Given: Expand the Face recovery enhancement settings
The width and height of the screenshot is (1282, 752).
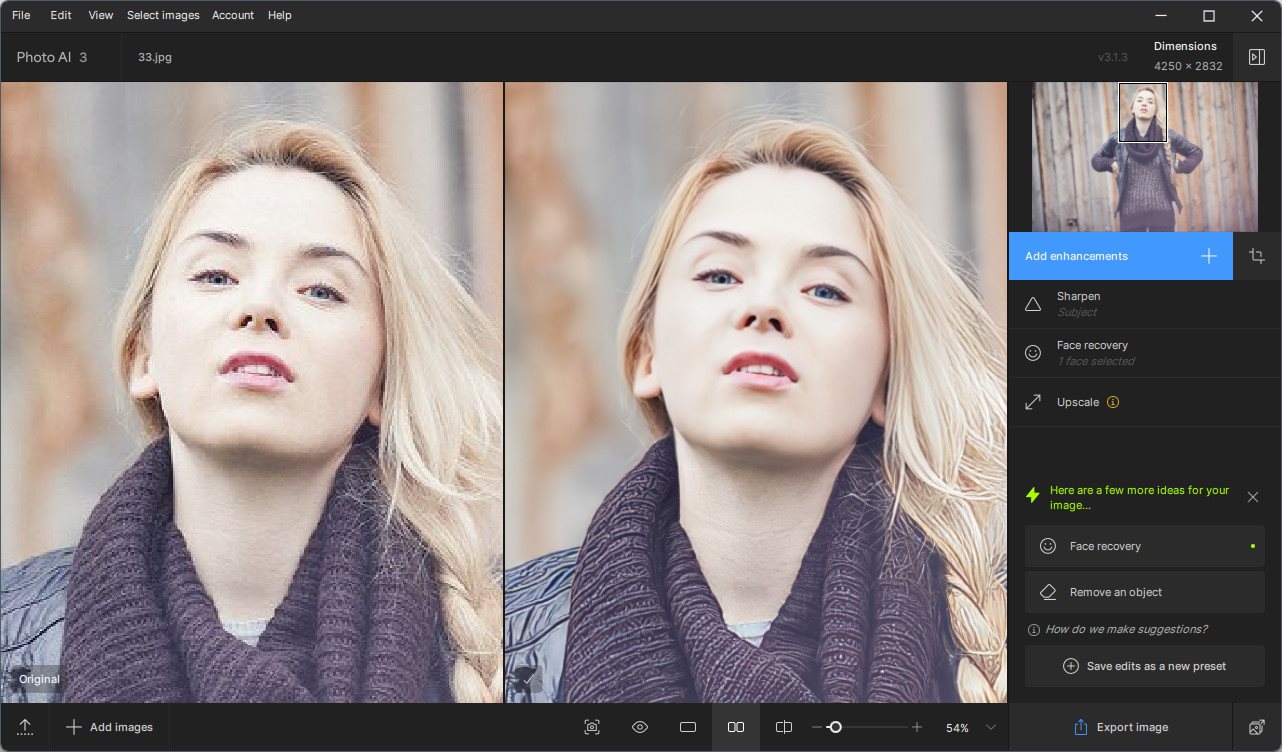Looking at the screenshot, I should click(1144, 353).
